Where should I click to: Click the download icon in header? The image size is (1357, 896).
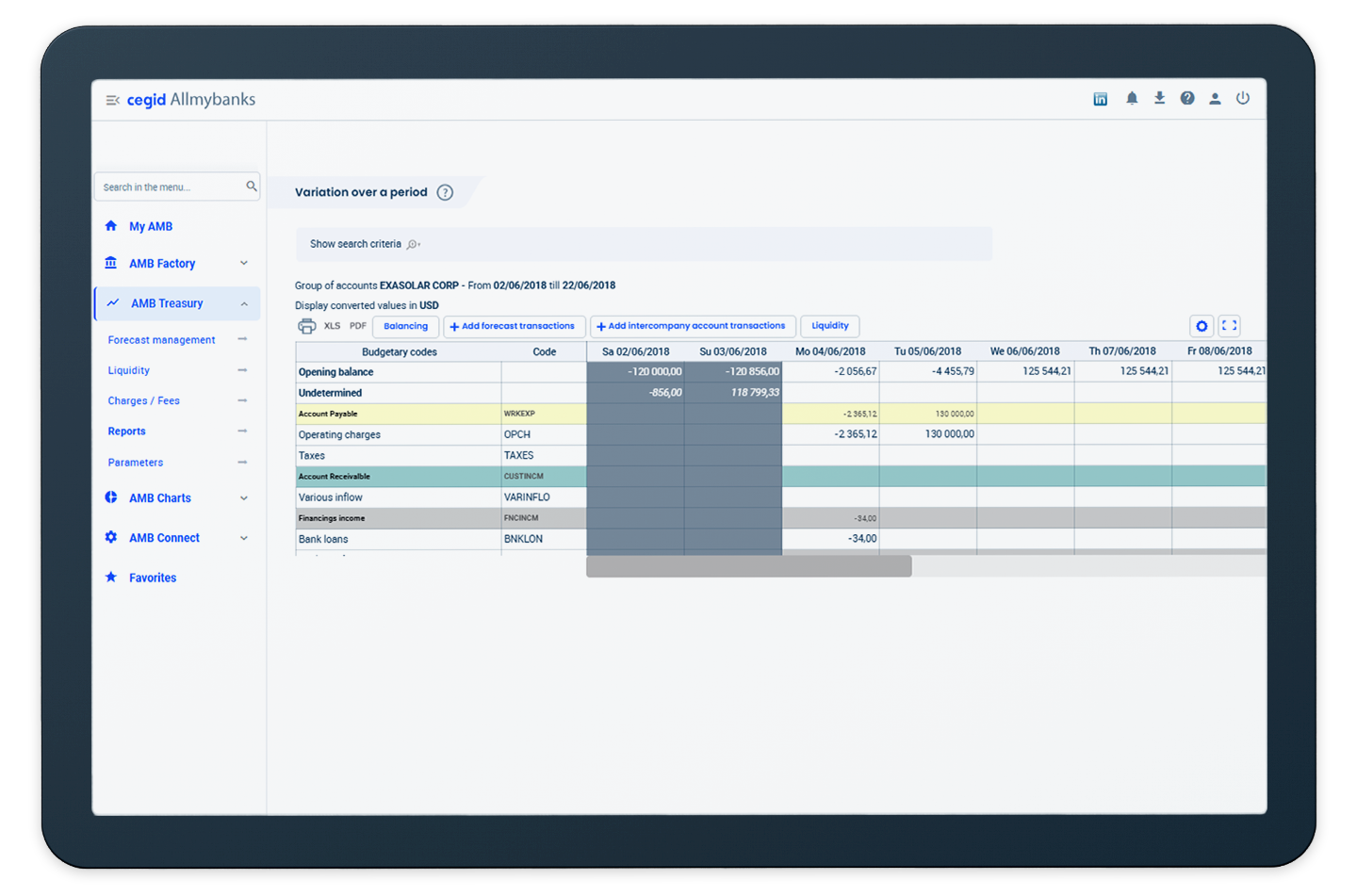(1159, 98)
